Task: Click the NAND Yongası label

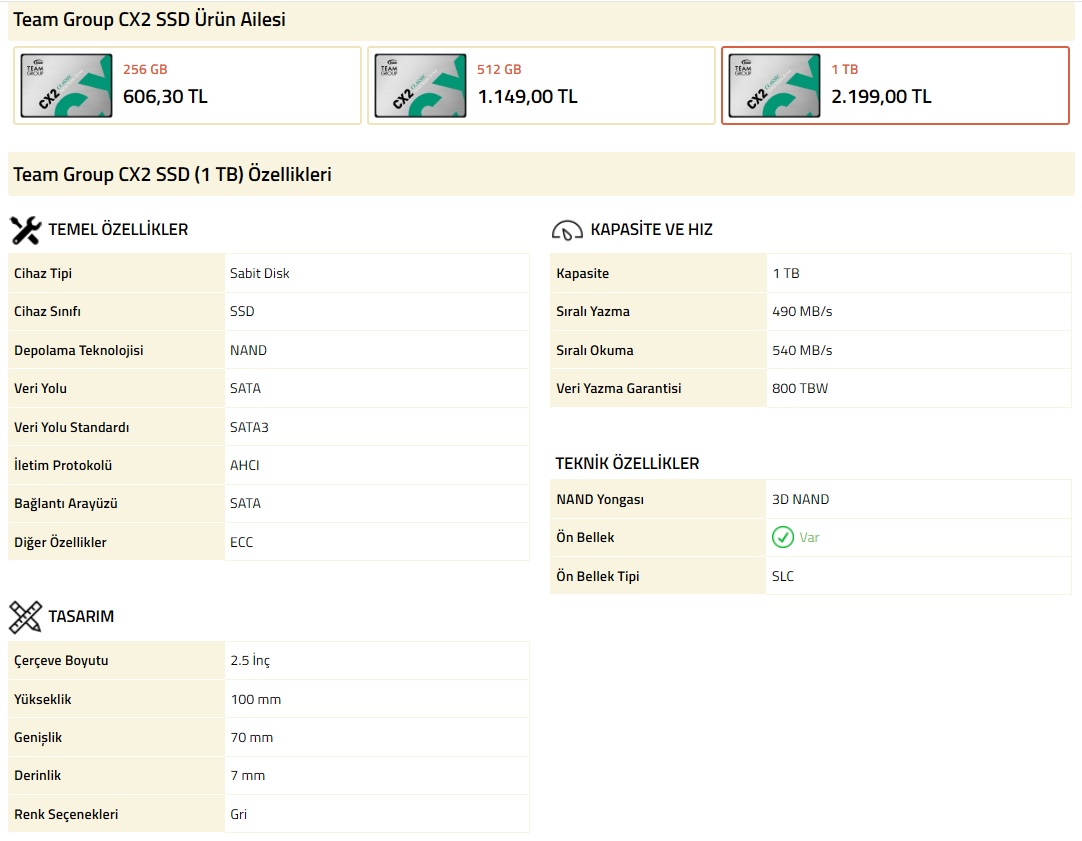Action: pyautogui.click(x=600, y=499)
